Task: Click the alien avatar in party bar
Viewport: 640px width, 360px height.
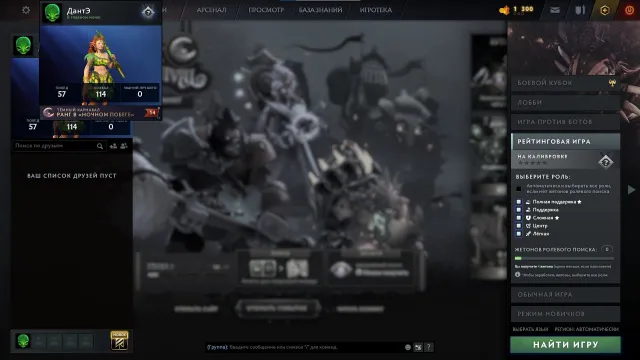Action: click(x=23, y=340)
